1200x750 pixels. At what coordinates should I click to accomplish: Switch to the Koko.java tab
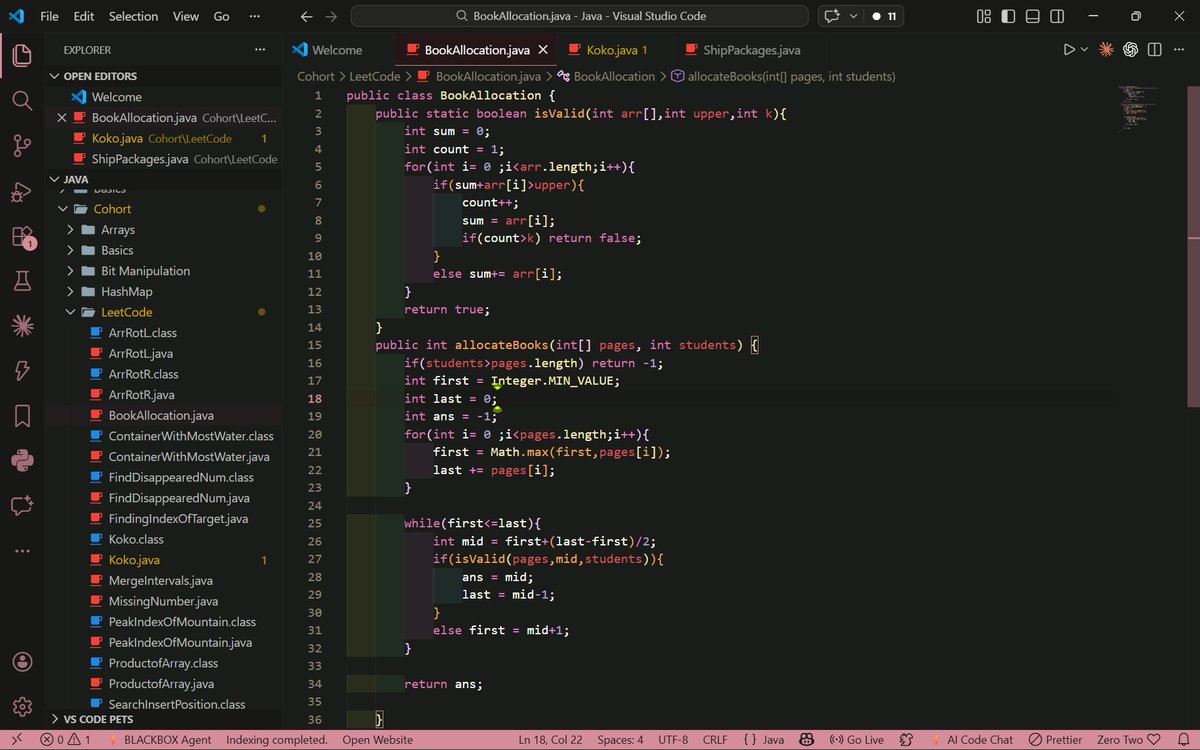[x=617, y=49]
